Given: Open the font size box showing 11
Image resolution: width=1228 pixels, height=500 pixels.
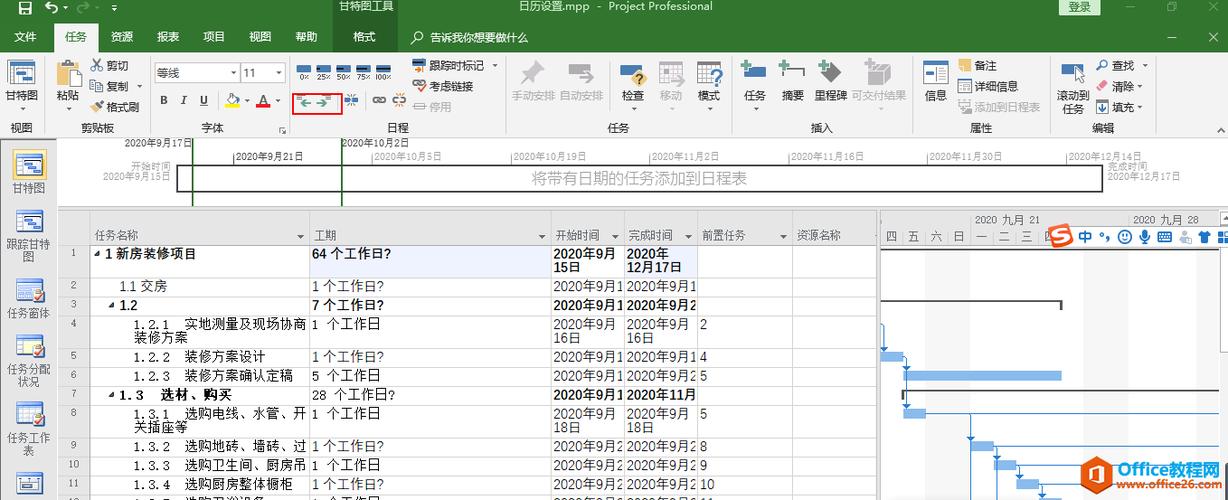Looking at the screenshot, I should point(264,73).
